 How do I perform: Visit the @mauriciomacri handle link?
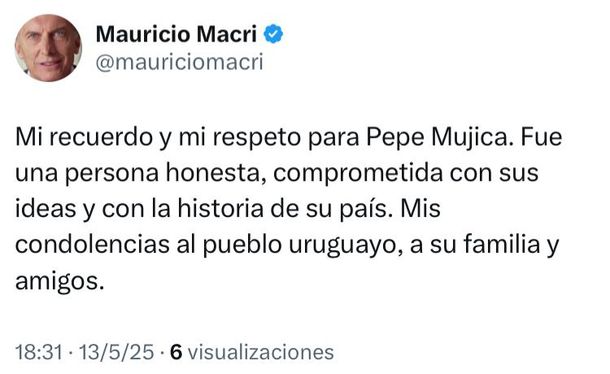(x=179, y=62)
